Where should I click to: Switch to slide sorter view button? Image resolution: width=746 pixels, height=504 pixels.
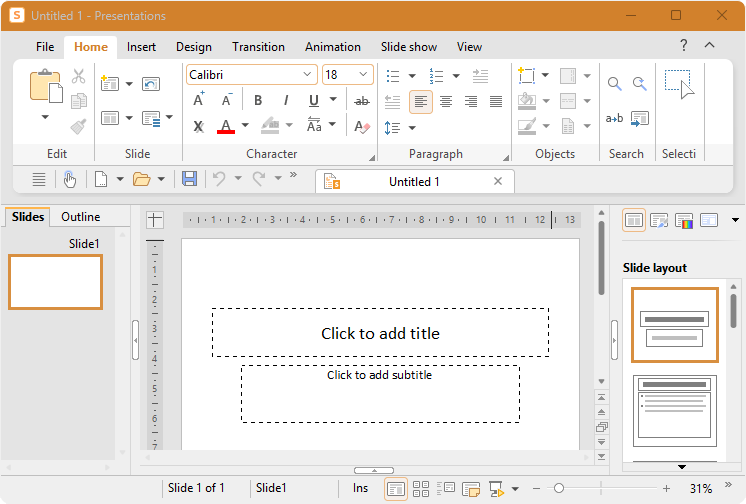click(x=421, y=489)
